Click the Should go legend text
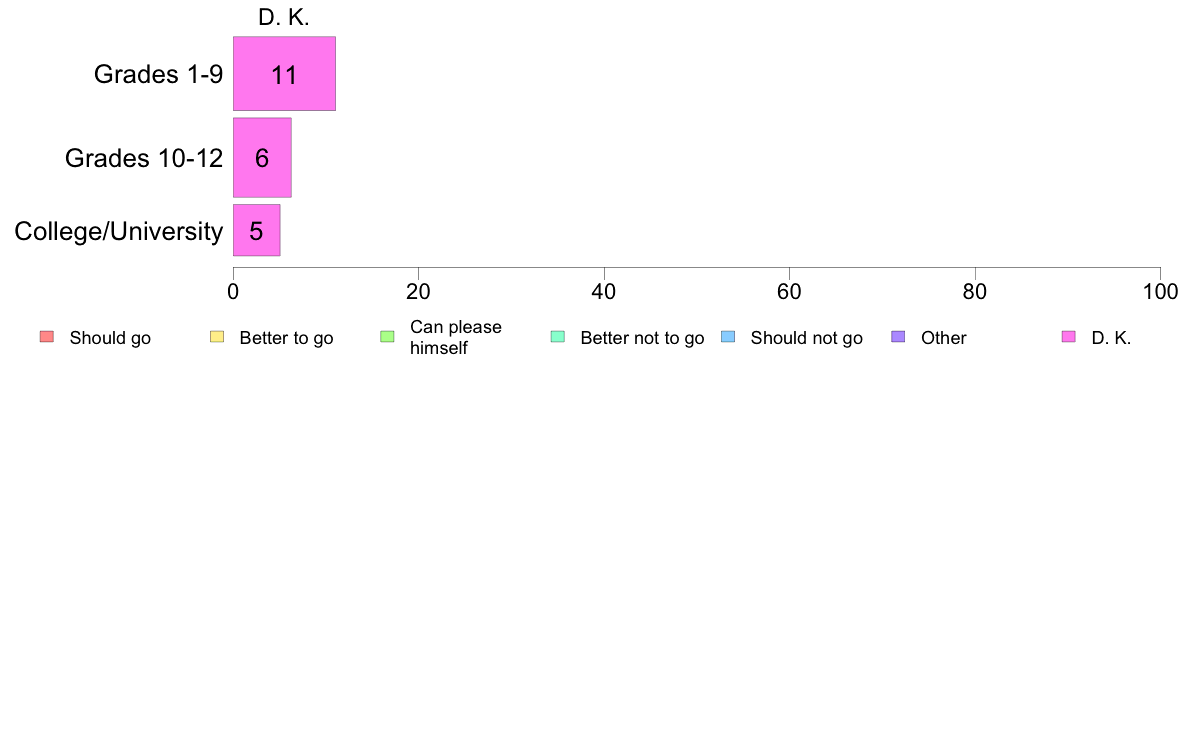Screen dimensions: 1188x736 coord(110,338)
